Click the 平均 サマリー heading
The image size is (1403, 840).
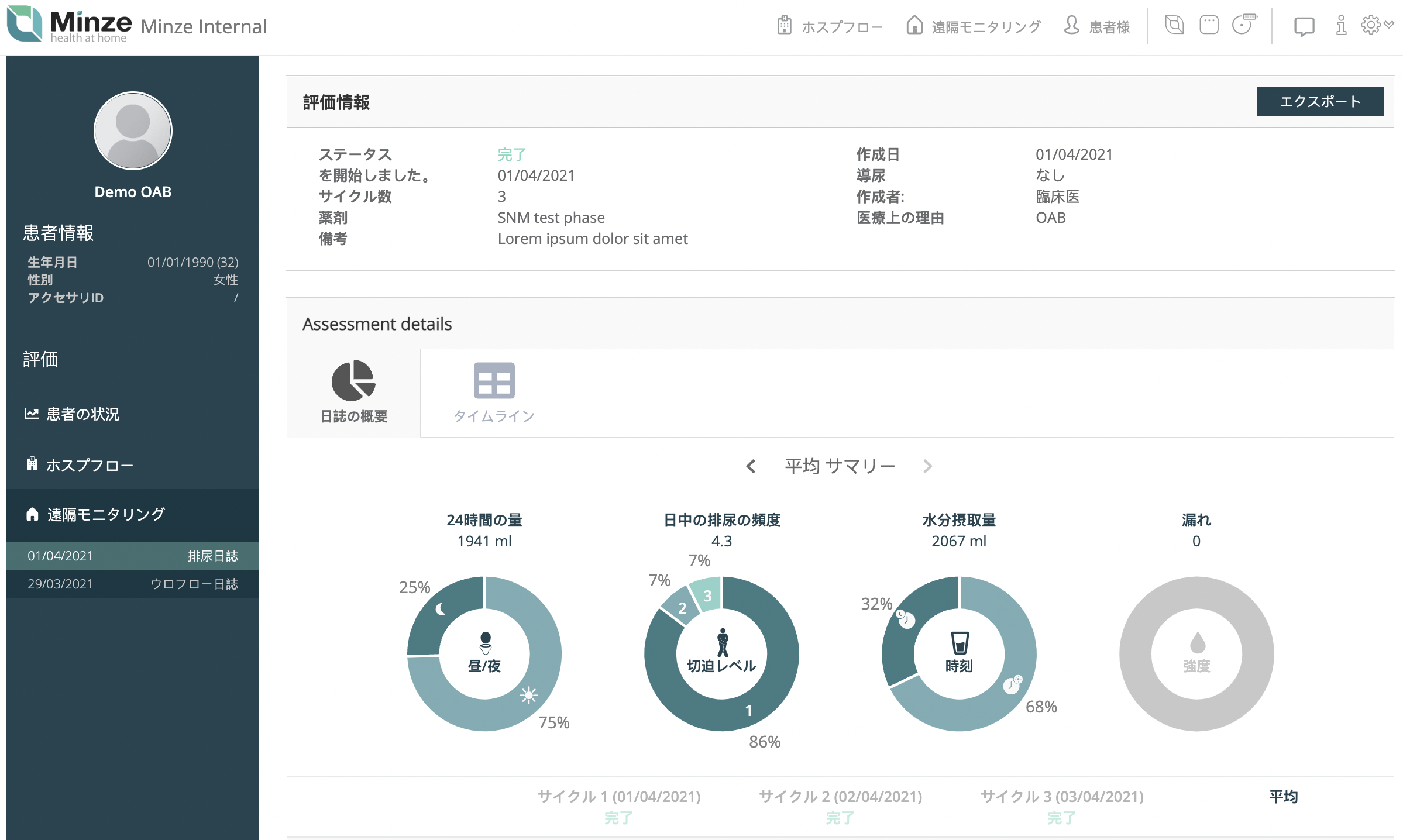(840, 466)
